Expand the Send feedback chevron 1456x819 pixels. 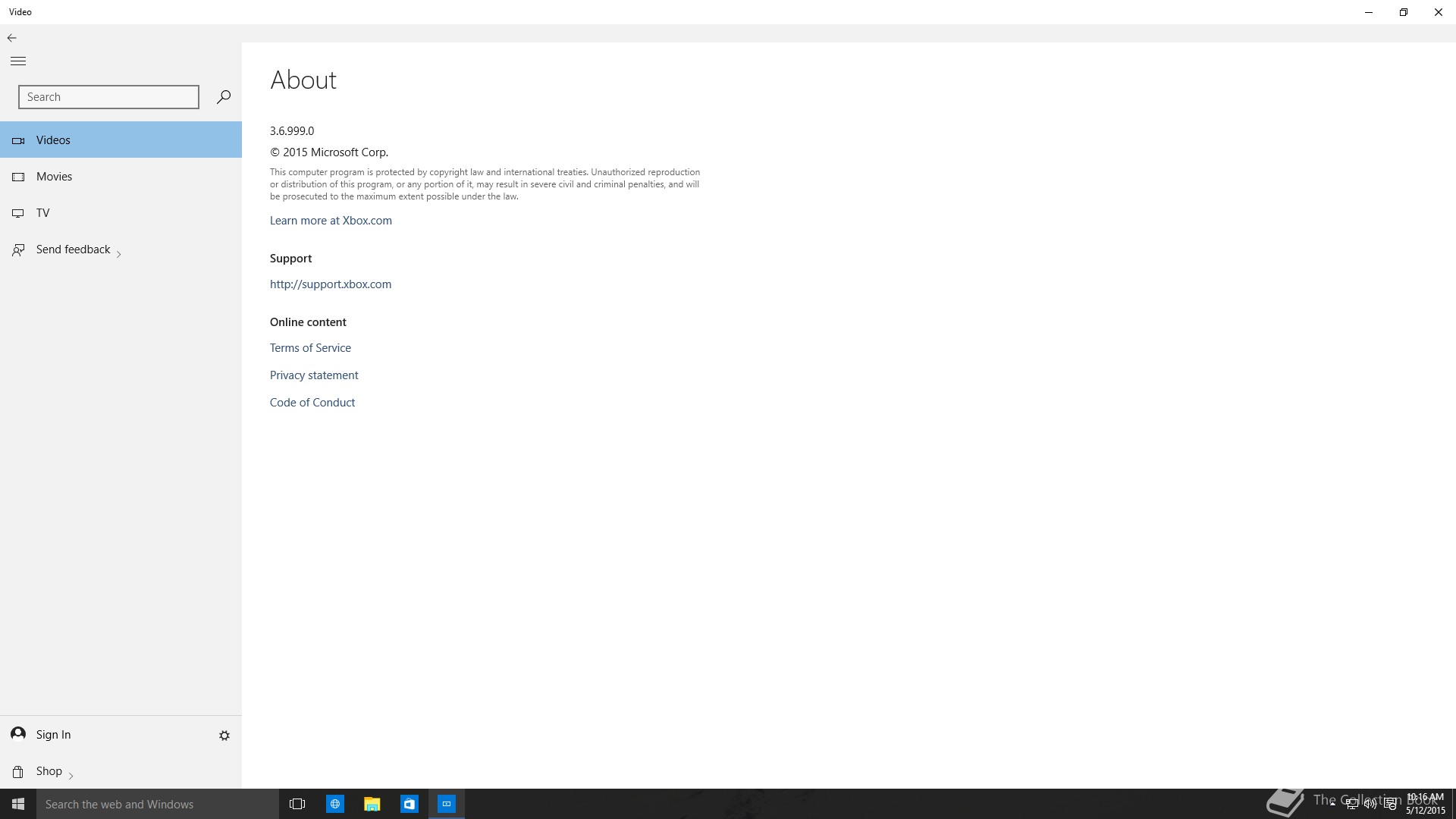[x=119, y=254]
